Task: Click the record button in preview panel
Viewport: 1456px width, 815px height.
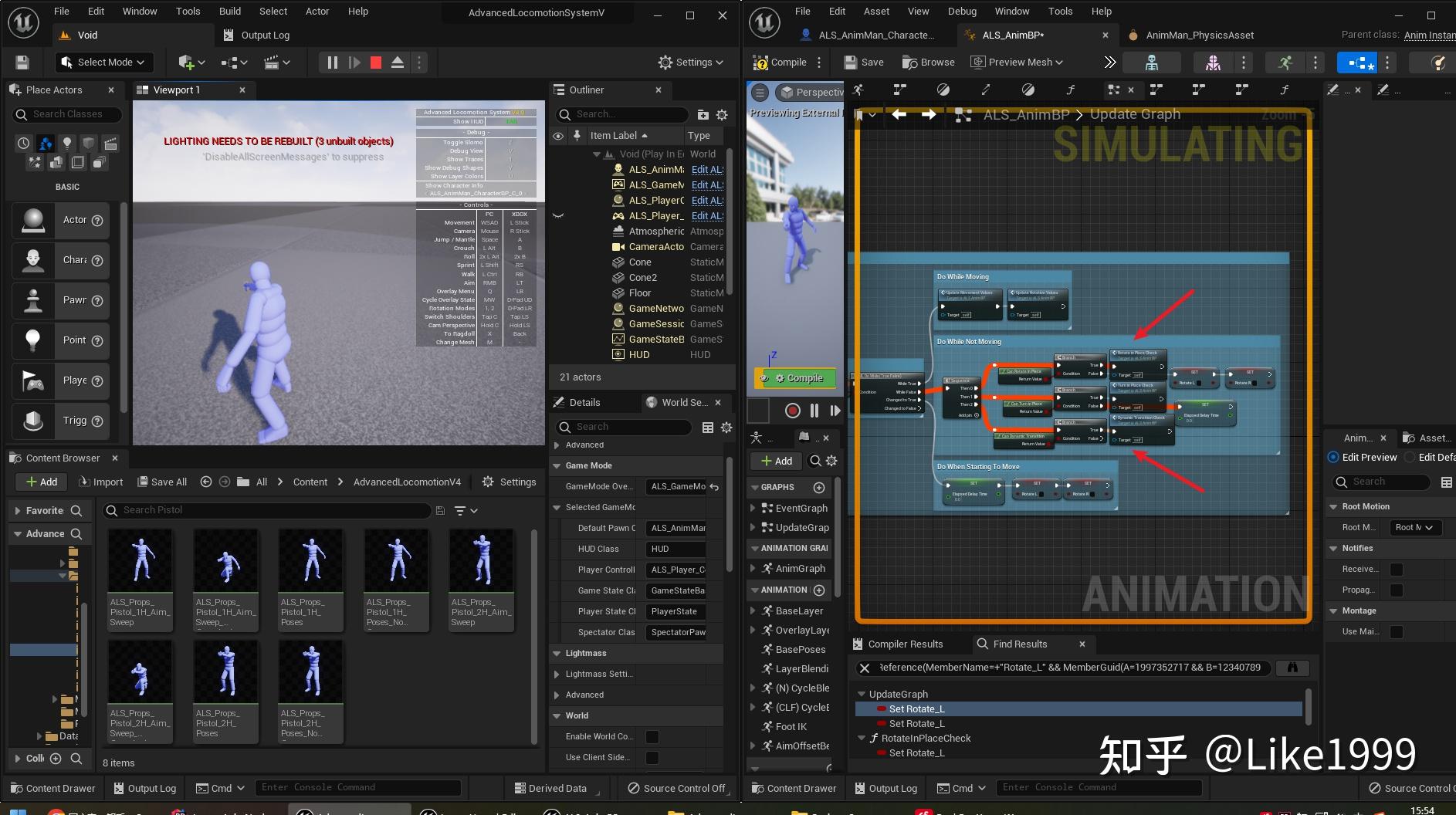Action: (x=792, y=411)
